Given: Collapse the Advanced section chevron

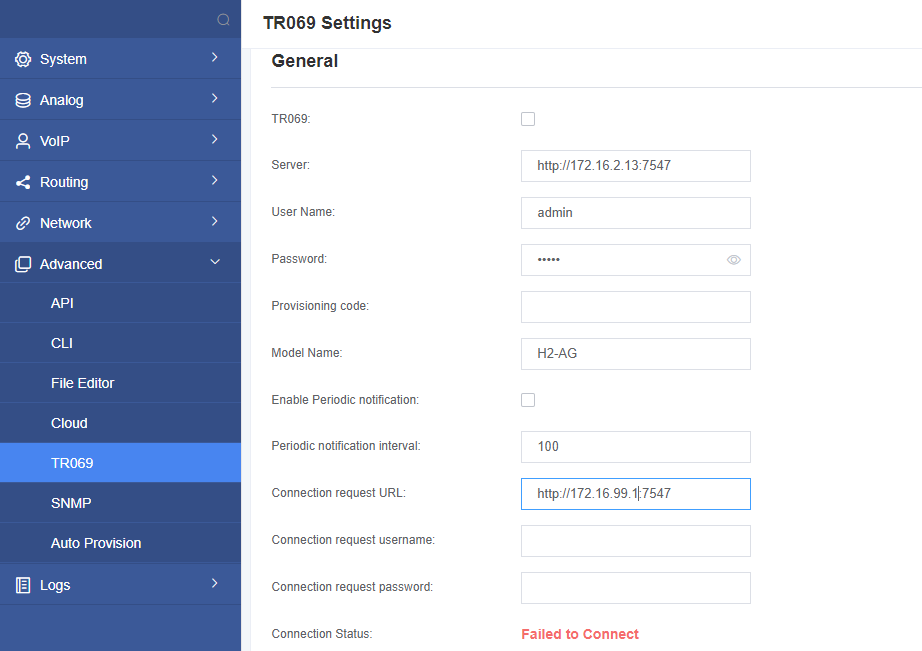Looking at the screenshot, I should coord(215,262).
